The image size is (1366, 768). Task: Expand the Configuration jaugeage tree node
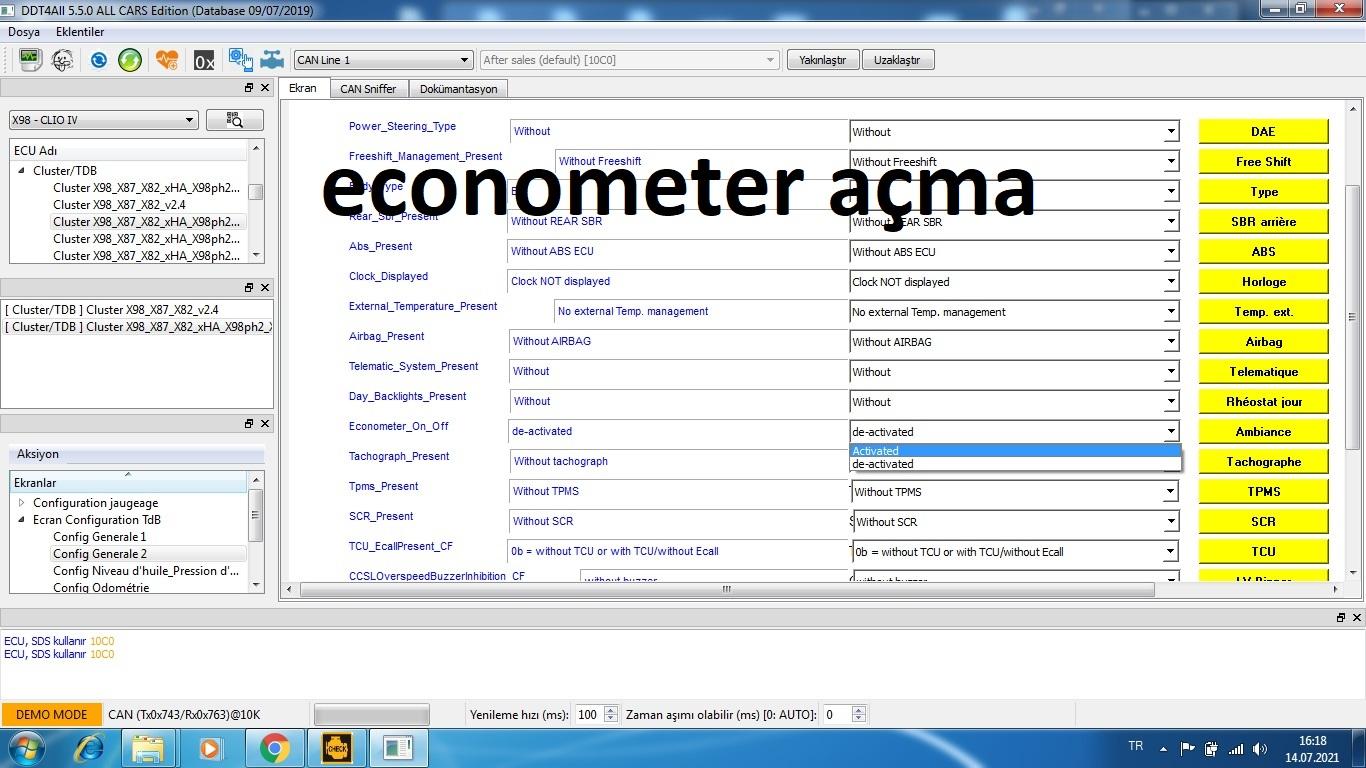pyautogui.click(x=22, y=503)
